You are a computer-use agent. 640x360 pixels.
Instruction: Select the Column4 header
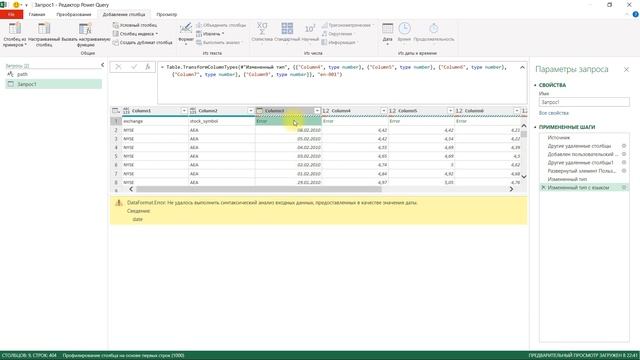tap(355, 111)
